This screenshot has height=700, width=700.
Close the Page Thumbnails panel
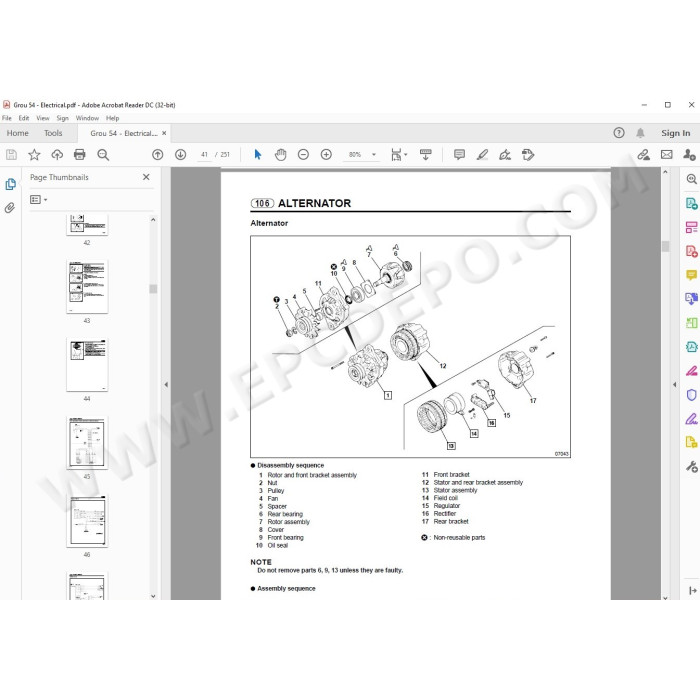(146, 177)
